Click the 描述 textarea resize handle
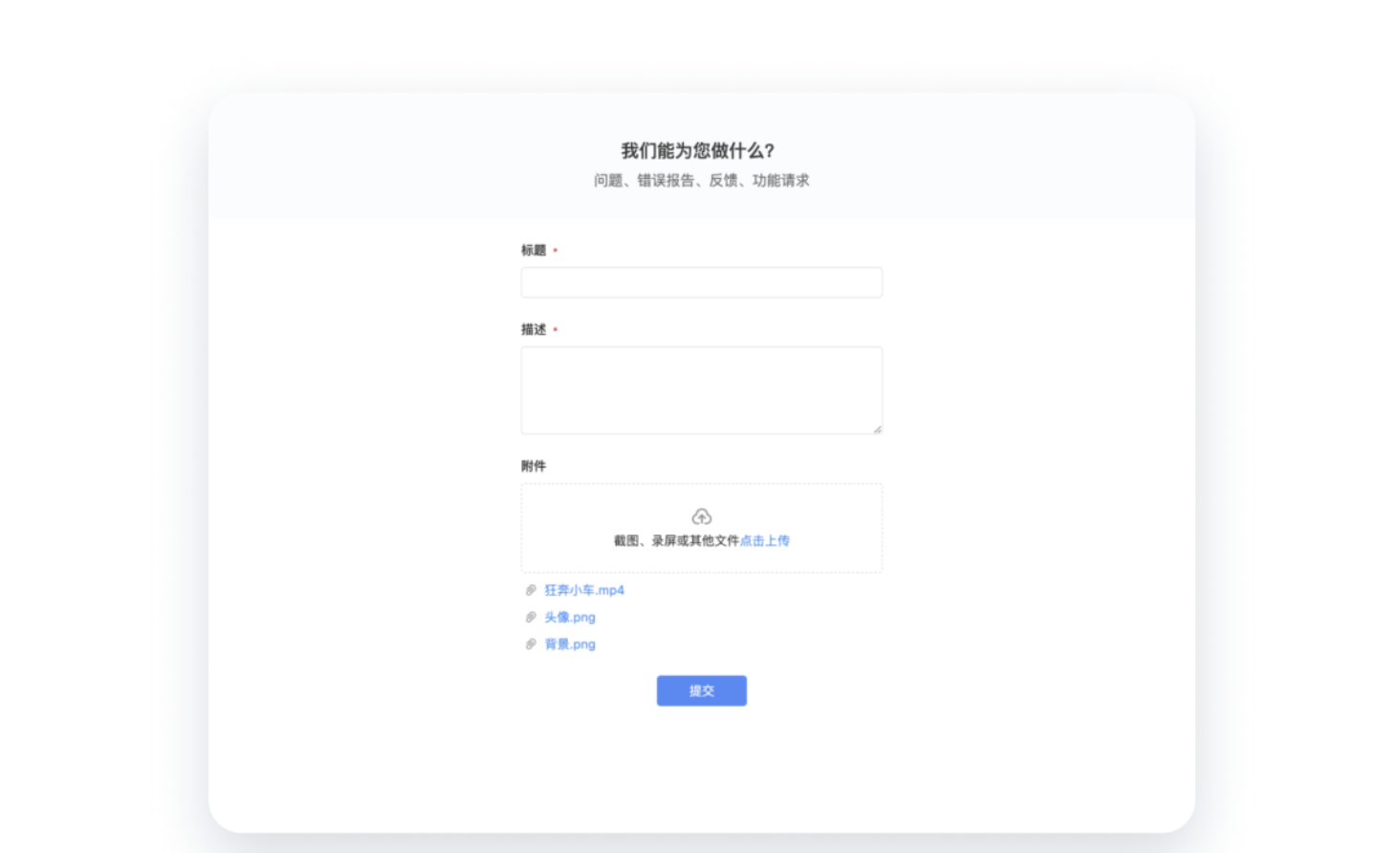 pyautogui.click(x=877, y=429)
